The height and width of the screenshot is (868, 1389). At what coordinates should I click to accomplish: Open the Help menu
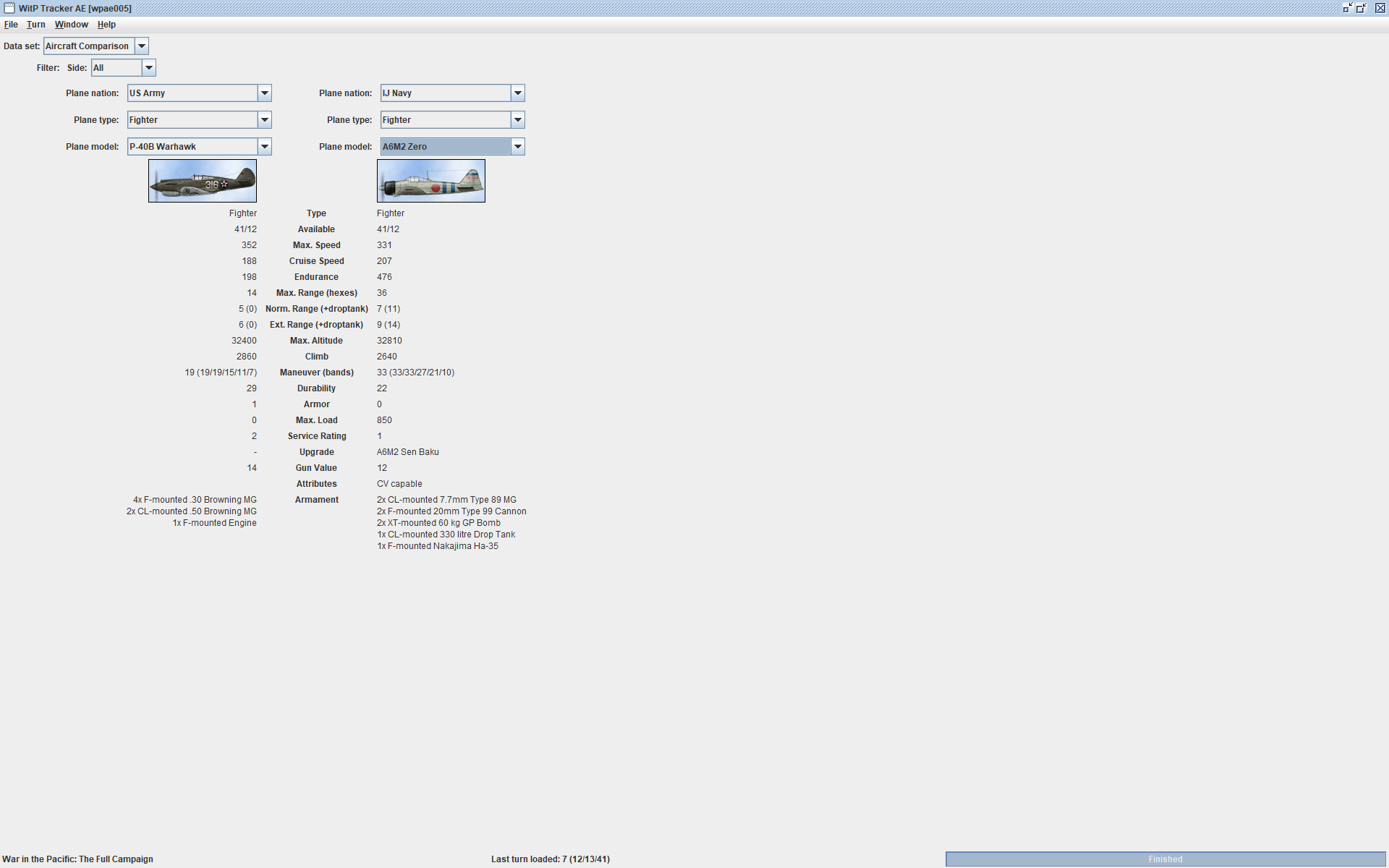tap(106, 25)
